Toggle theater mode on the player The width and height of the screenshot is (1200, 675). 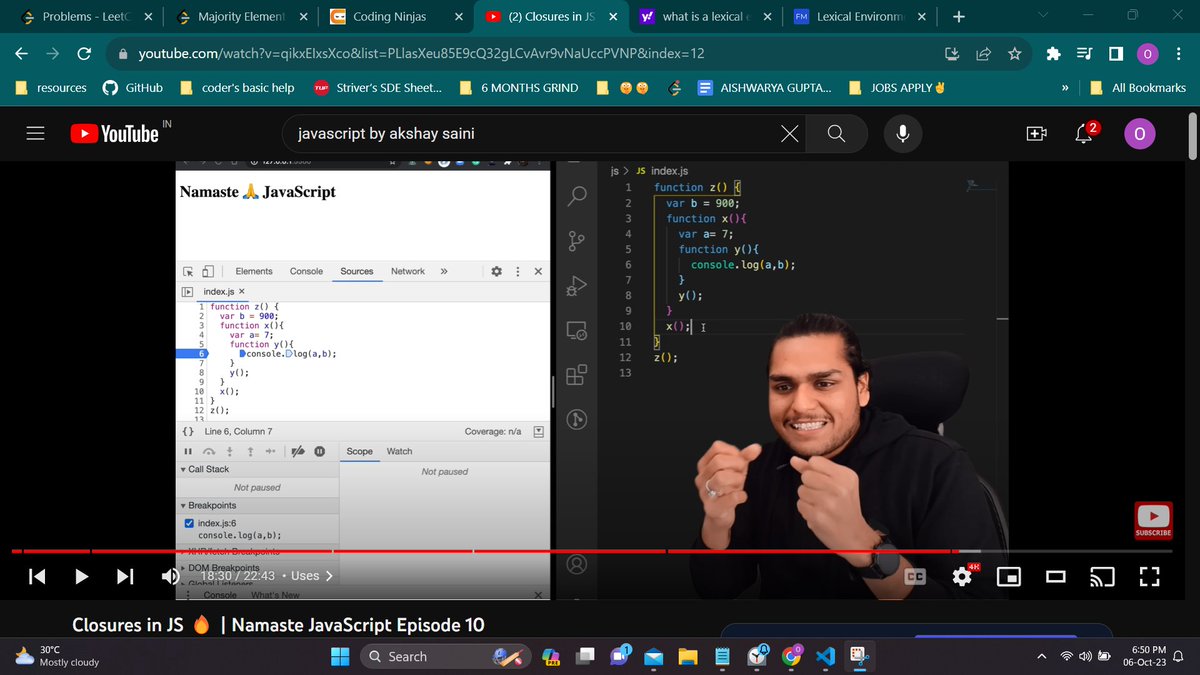coord(1055,576)
